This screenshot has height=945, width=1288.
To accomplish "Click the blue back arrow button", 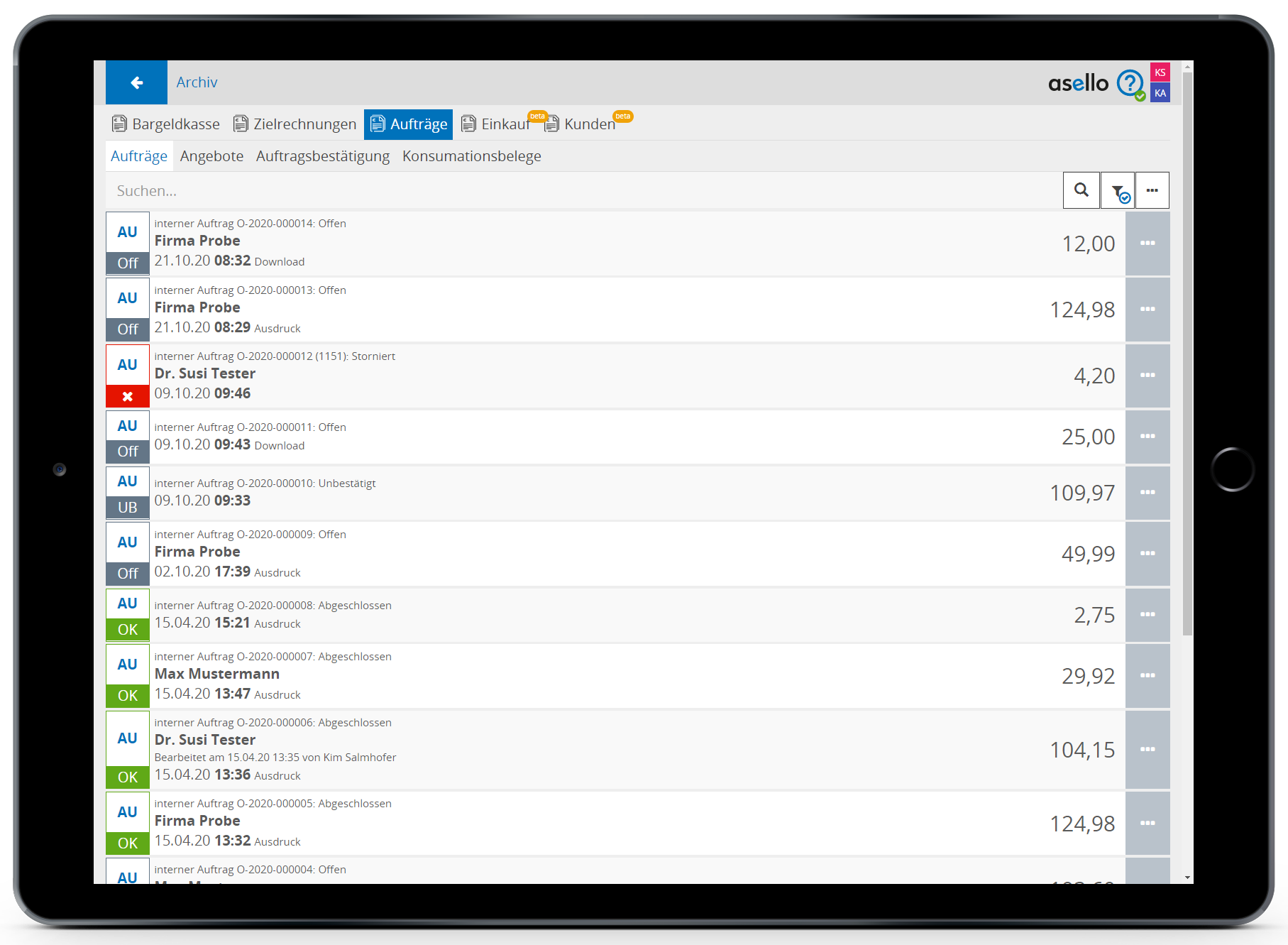I will (136, 82).
